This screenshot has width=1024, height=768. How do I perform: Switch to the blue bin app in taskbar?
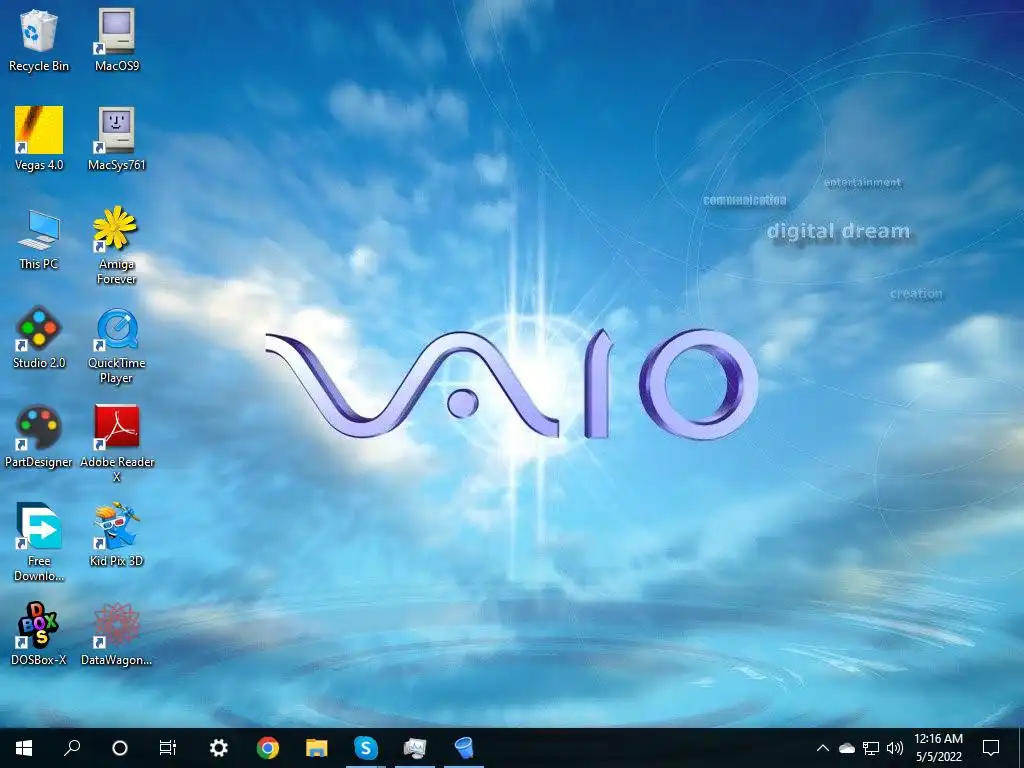click(x=464, y=748)
